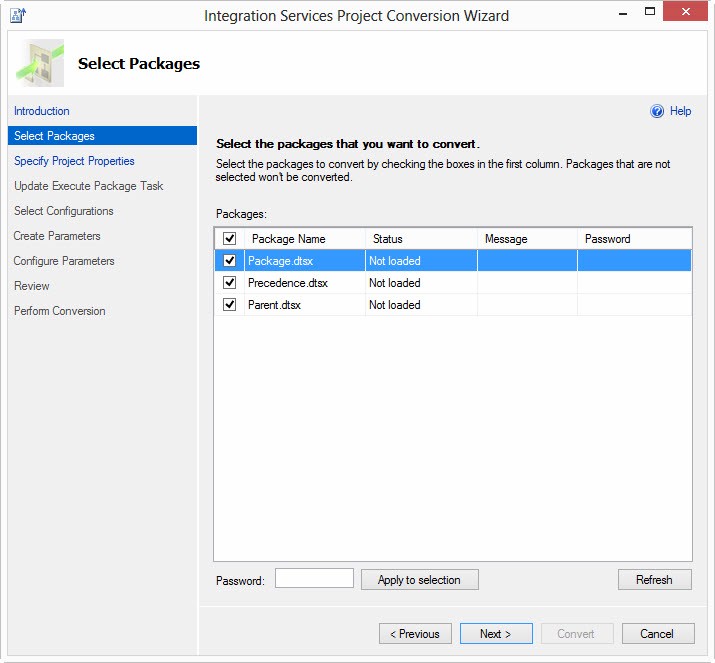Screen dimensions: 715x663
Task: Click the blue Help question mark icon
Action: pyautogui.click(x=657, y=111)
